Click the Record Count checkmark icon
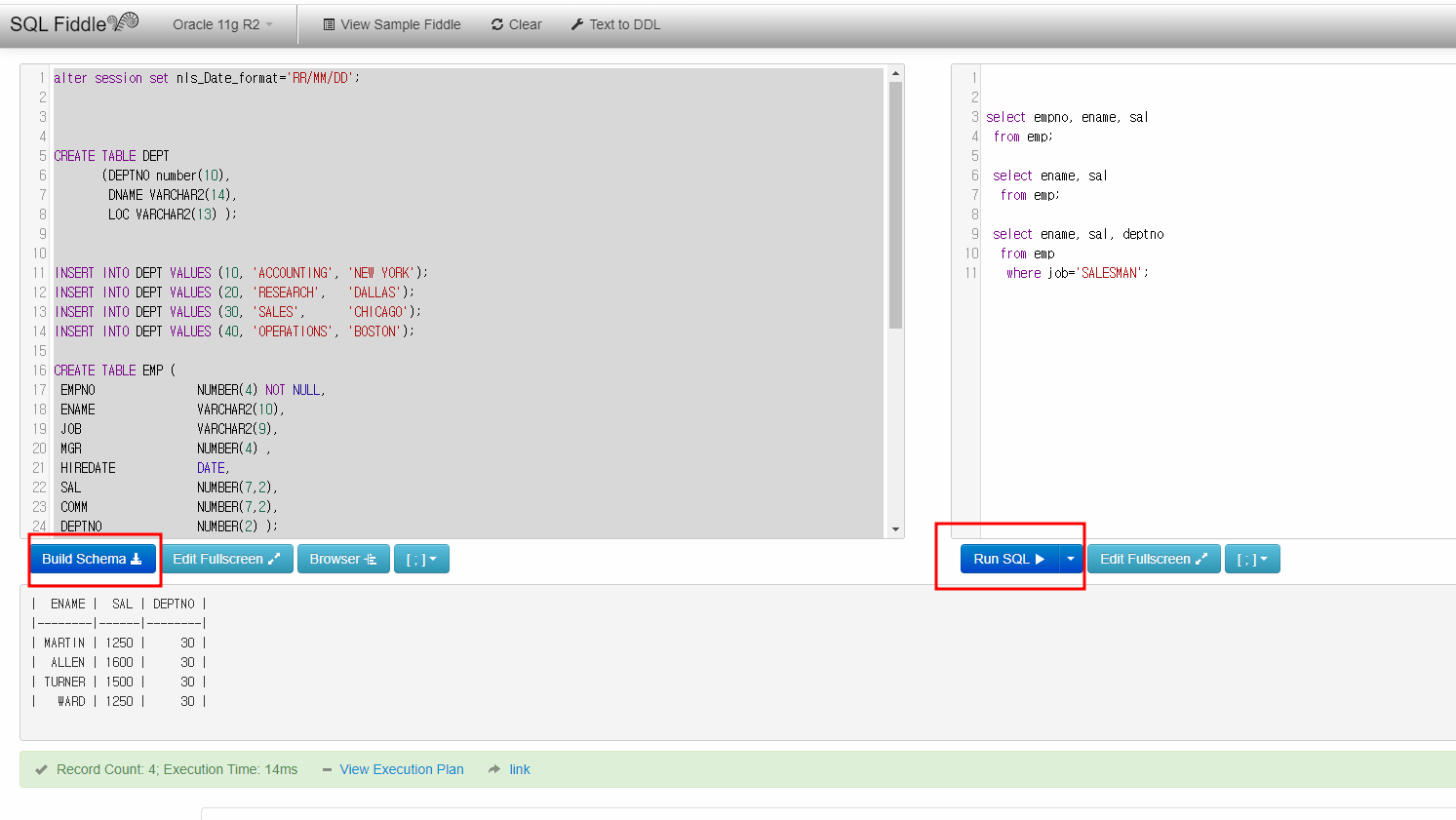Screen dimensions: 1456x820 click(x=41, y=769)
